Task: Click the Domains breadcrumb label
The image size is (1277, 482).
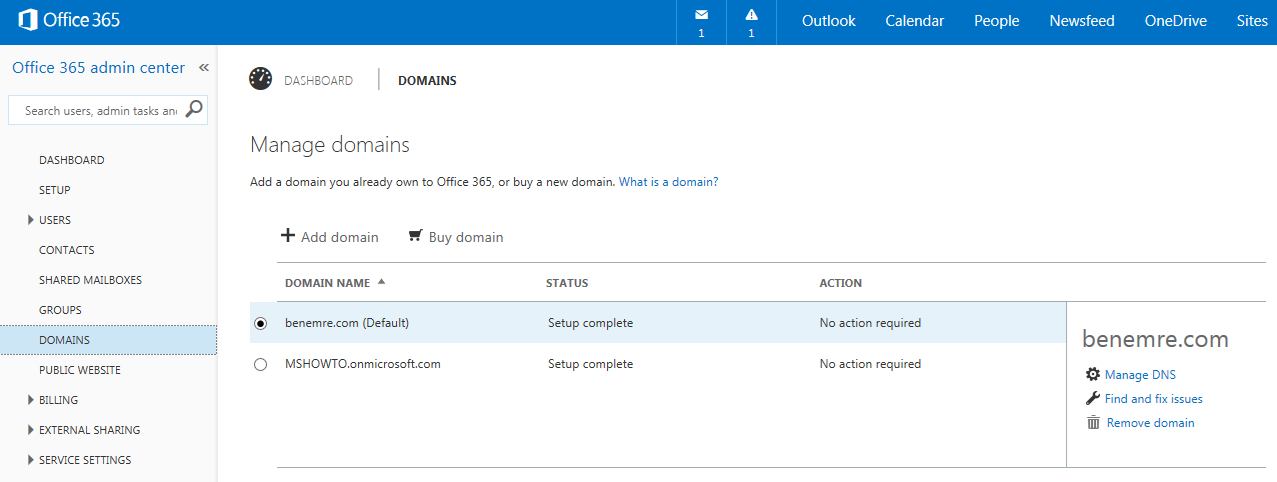Action: [x=427, y=81]
